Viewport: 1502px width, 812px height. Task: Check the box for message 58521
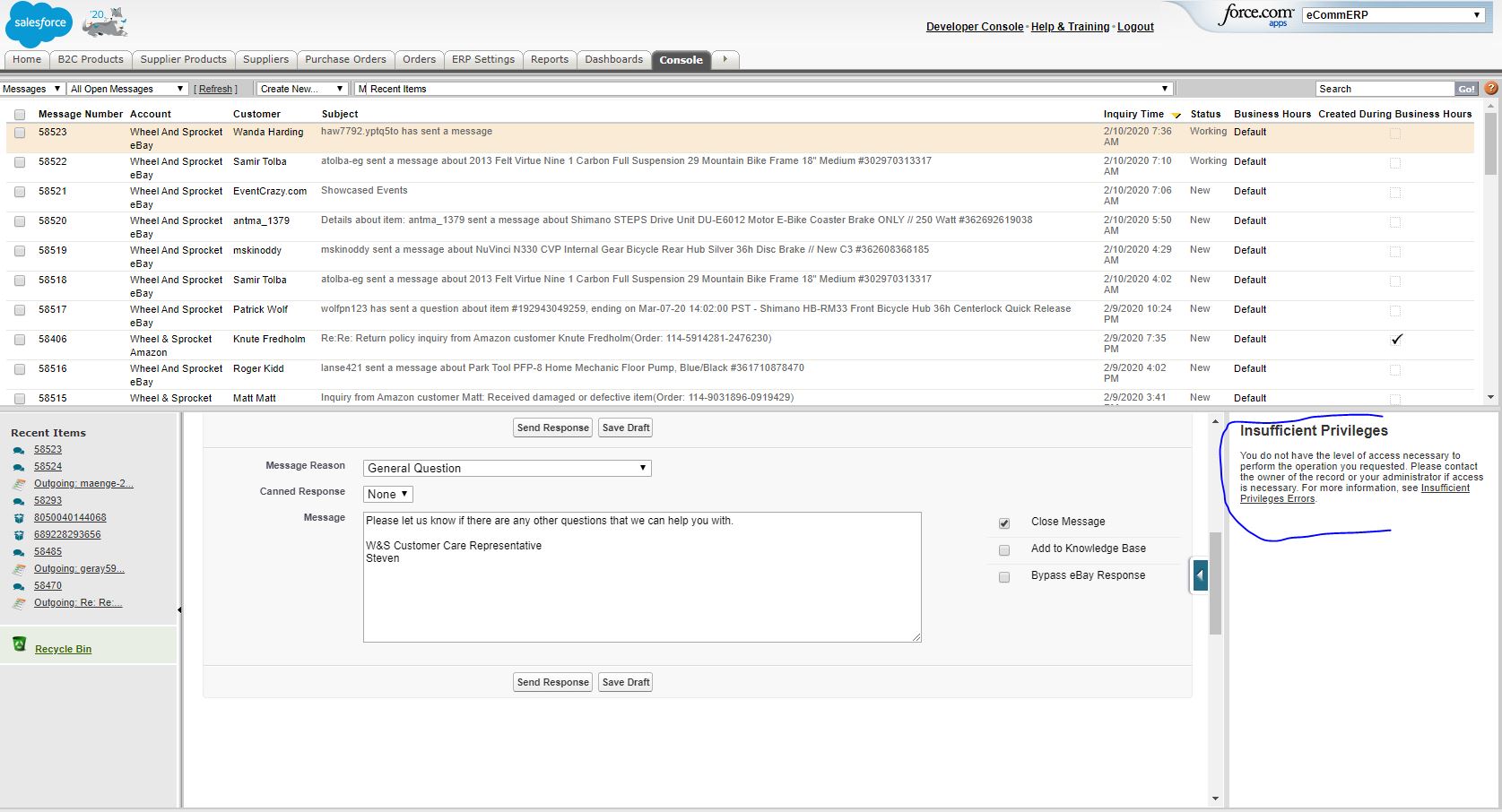click(x=20, y=192)
